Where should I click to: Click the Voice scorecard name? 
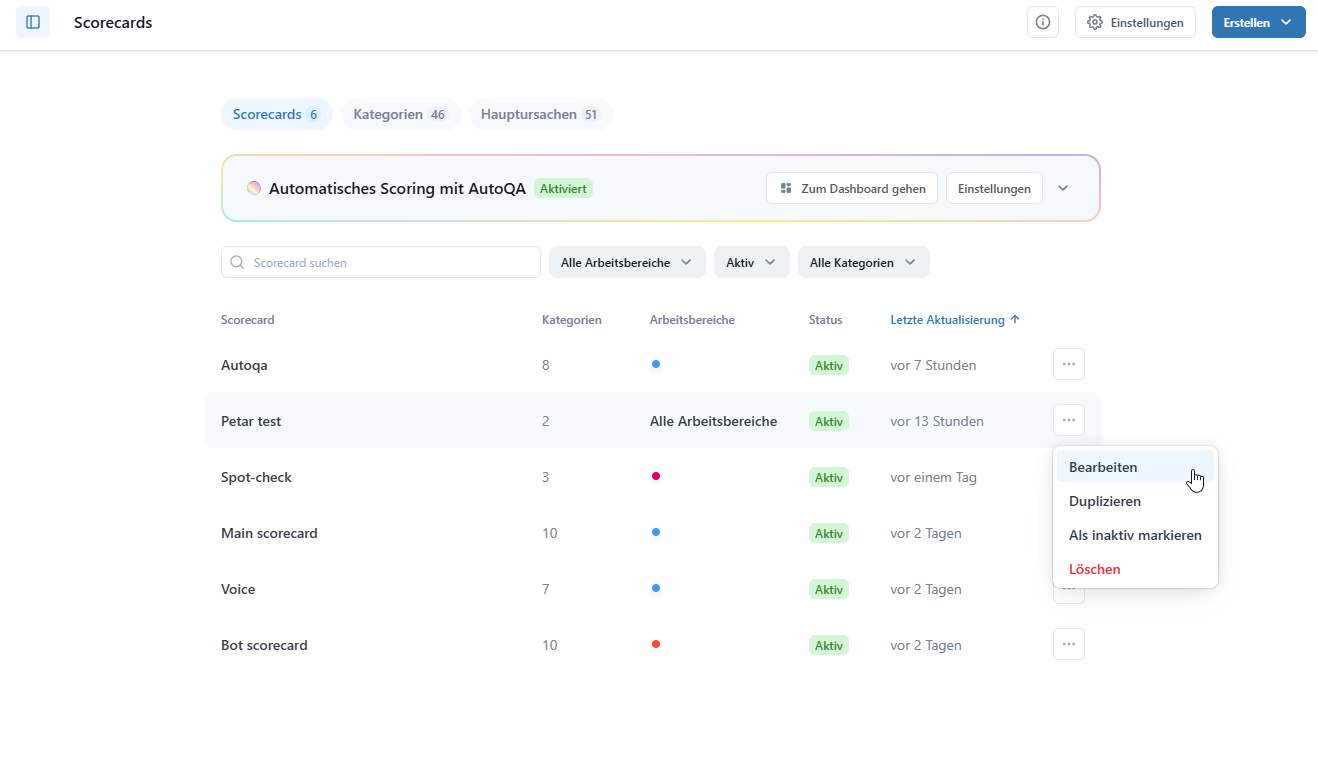point(238,589)
